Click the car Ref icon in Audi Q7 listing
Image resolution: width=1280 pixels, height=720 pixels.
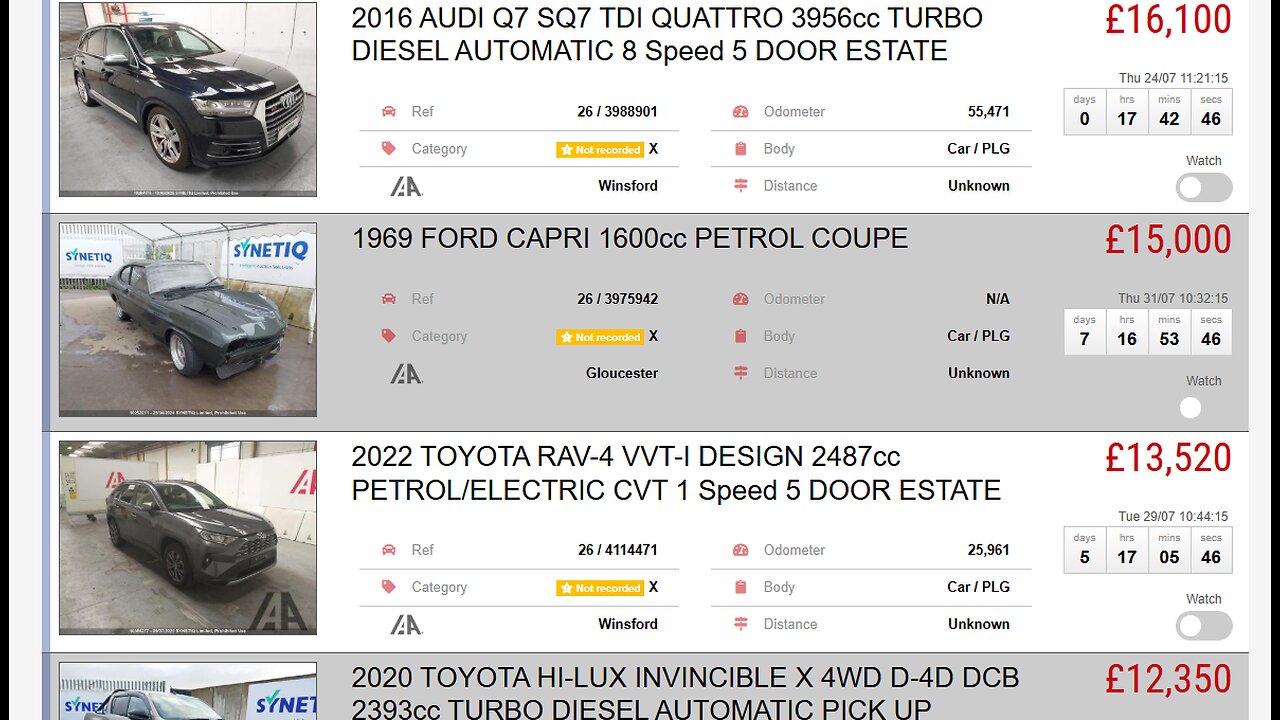(389, 112)
